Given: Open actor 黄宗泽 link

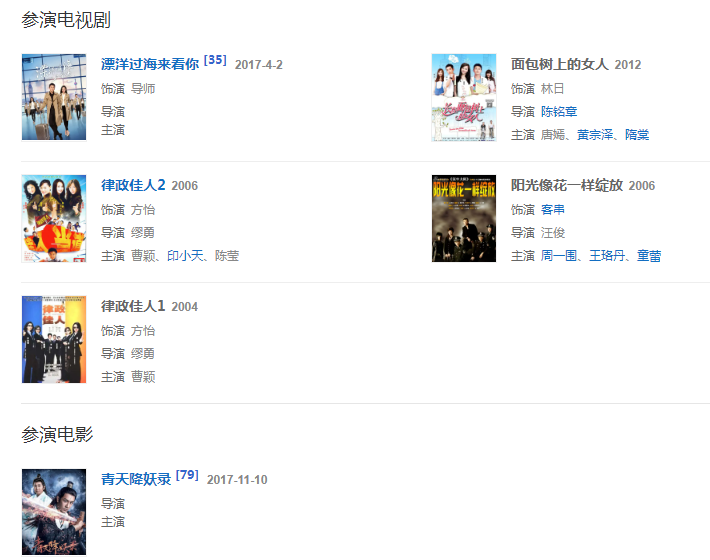Looking at the screenshot, I should tap(595, 135).
